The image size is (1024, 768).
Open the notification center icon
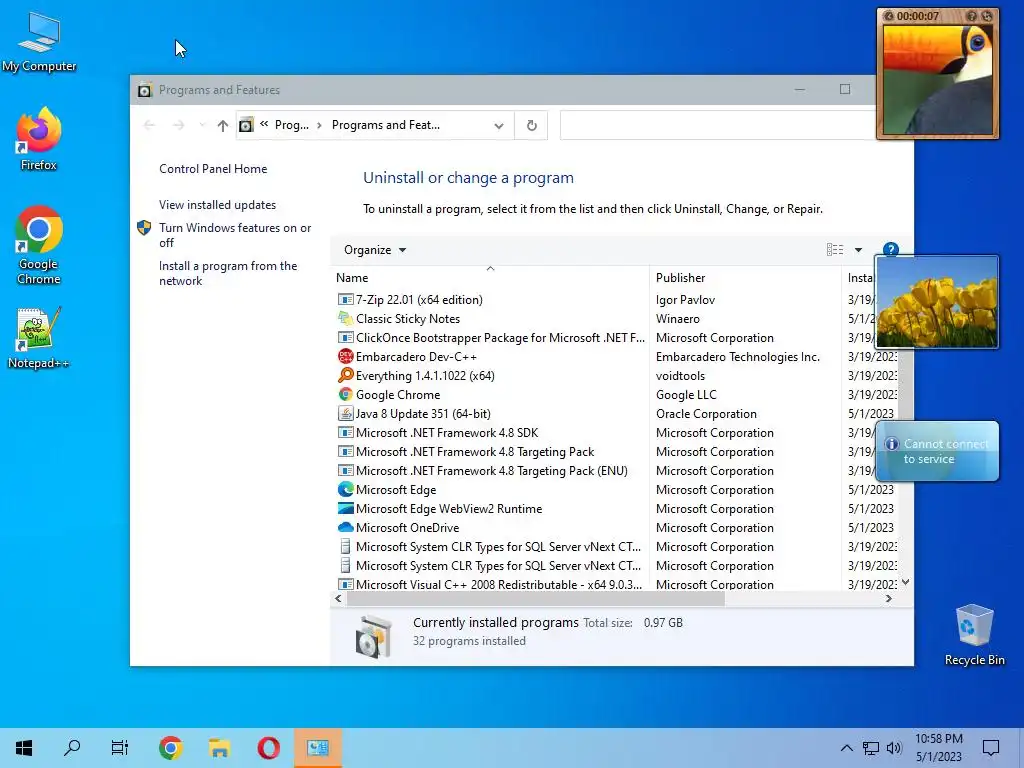(991, 748)
